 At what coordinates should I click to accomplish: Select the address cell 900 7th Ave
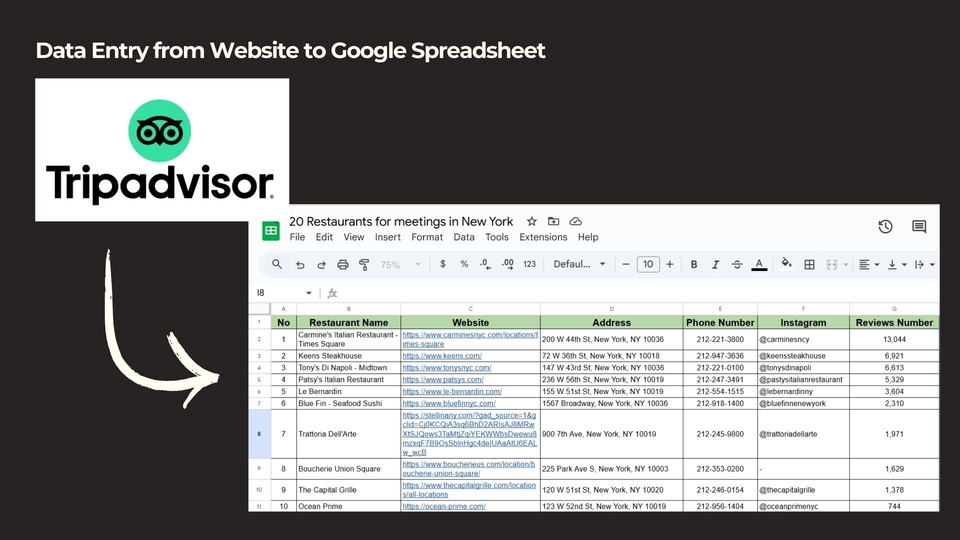[x=611, y=434]
